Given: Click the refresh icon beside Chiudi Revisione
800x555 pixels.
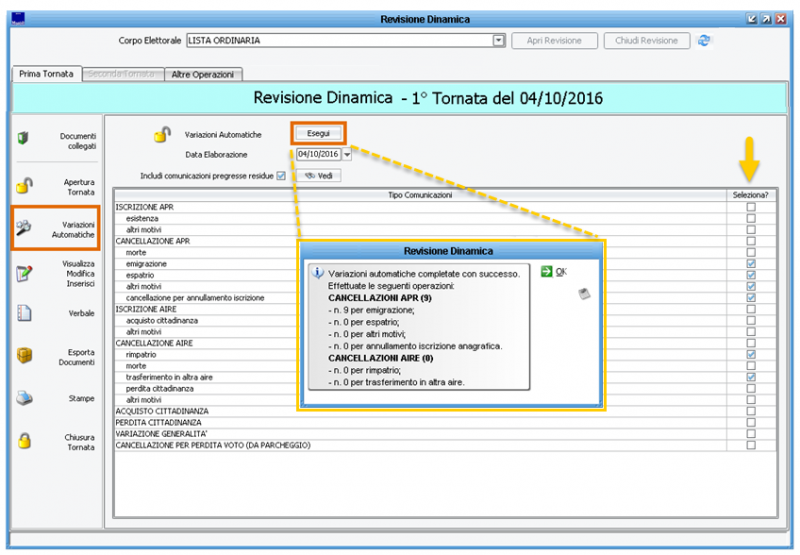Looking at the screenshot, I should tap(704, 41).
